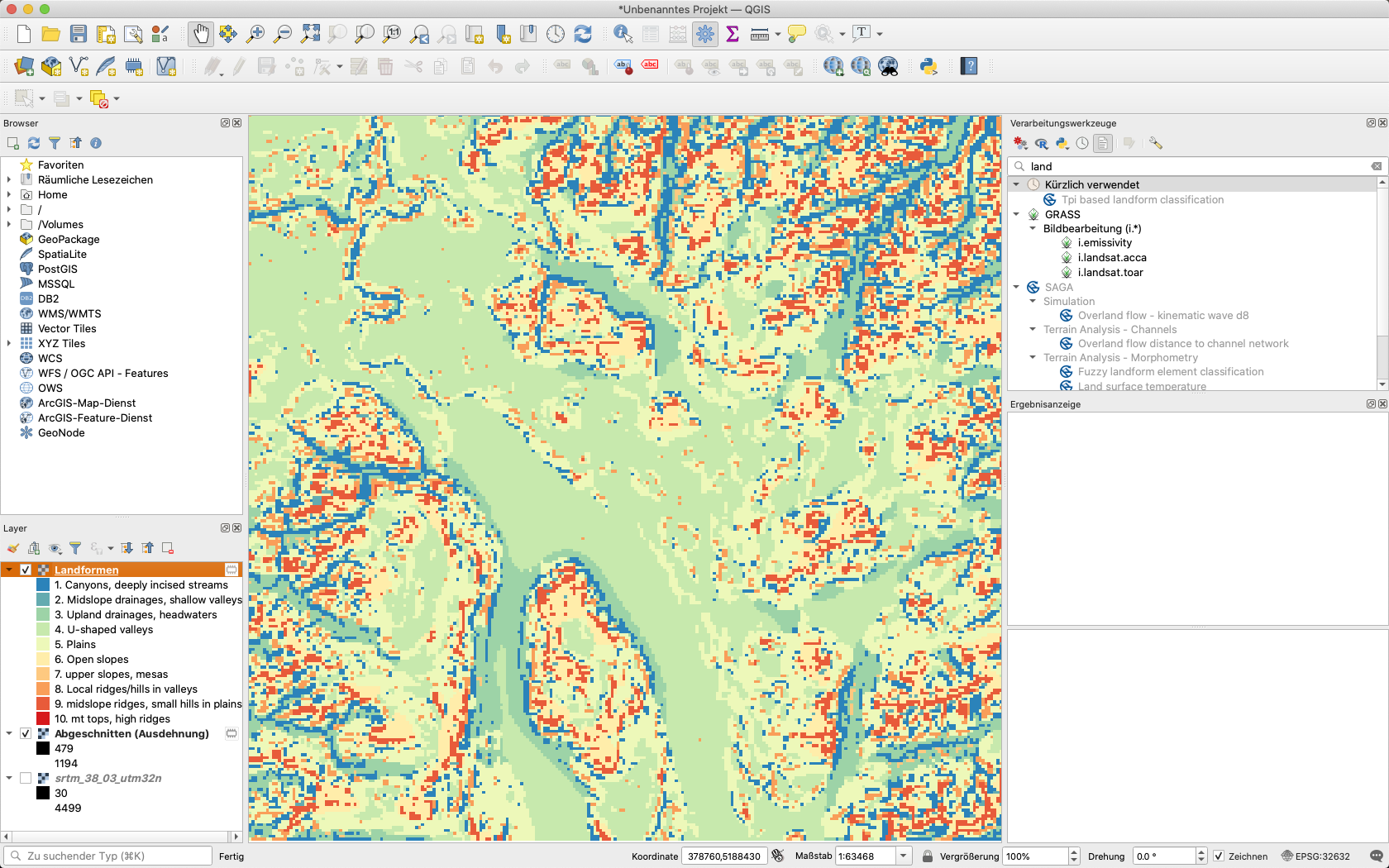
Task: Collapse the GRASS provider group
Action: point(1017,214)
